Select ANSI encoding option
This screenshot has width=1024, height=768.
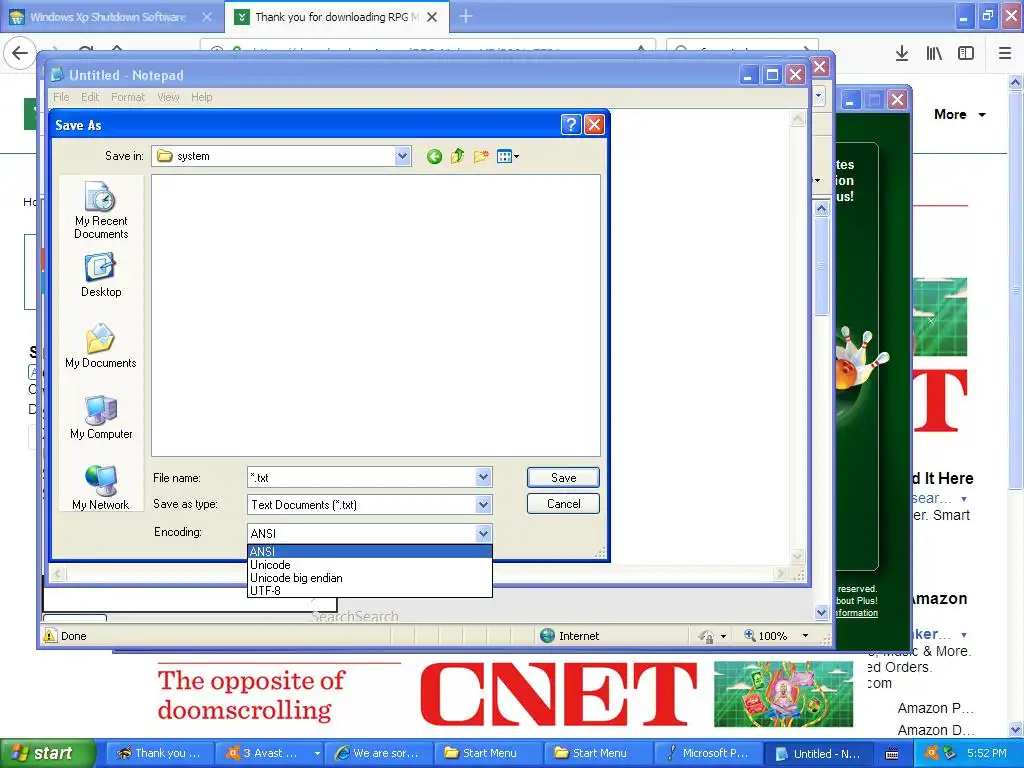[x=370, y=551]
